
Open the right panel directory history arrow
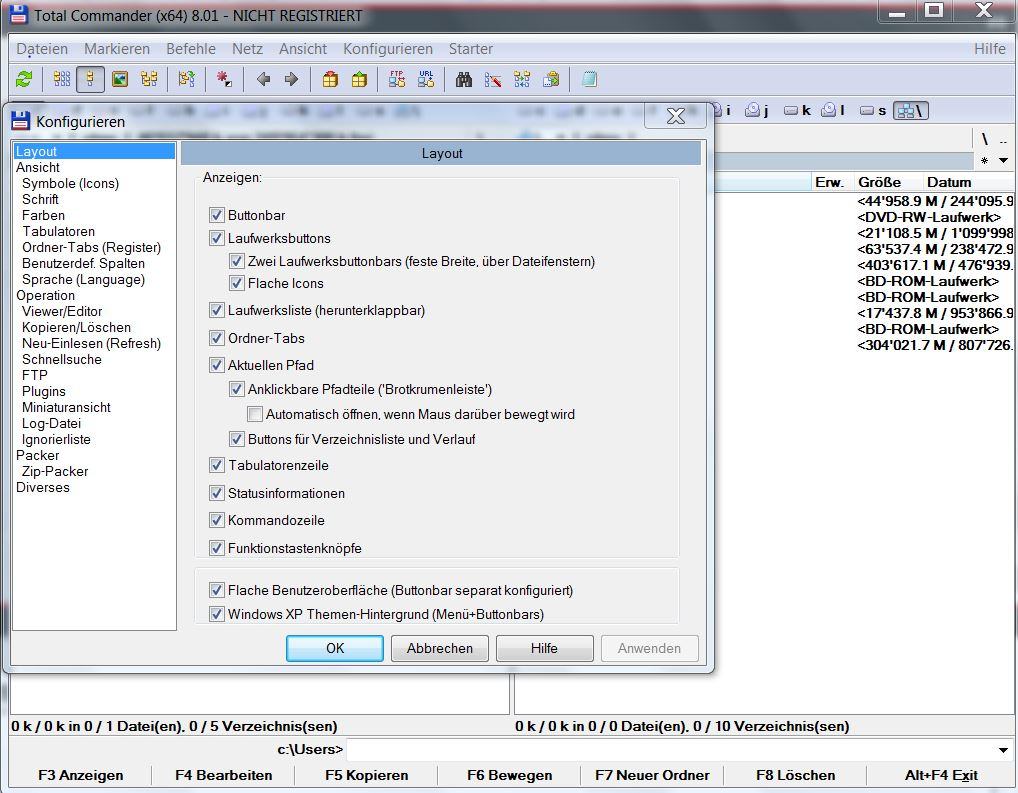point(1004,160)
